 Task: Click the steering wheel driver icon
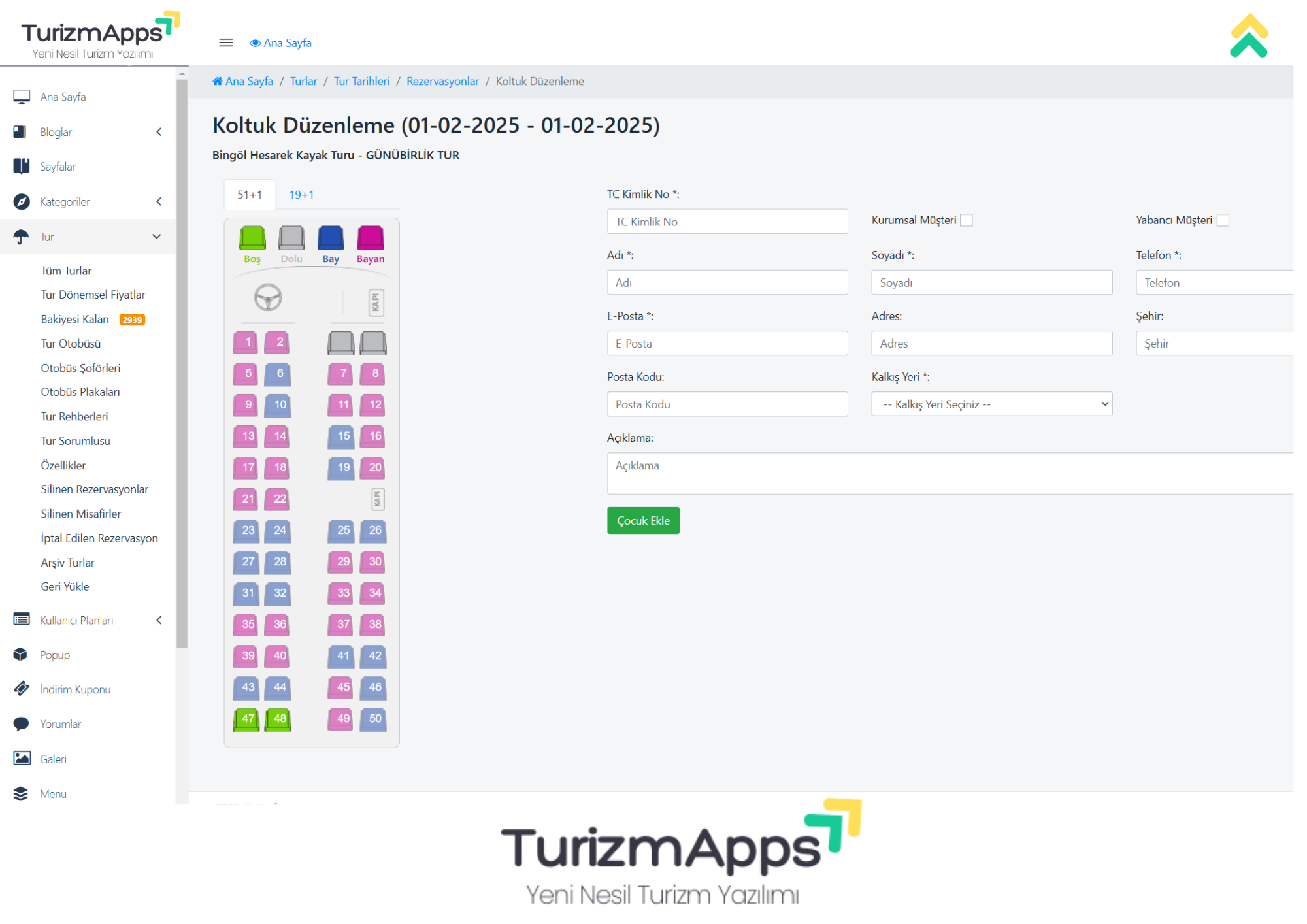[268, 298]
